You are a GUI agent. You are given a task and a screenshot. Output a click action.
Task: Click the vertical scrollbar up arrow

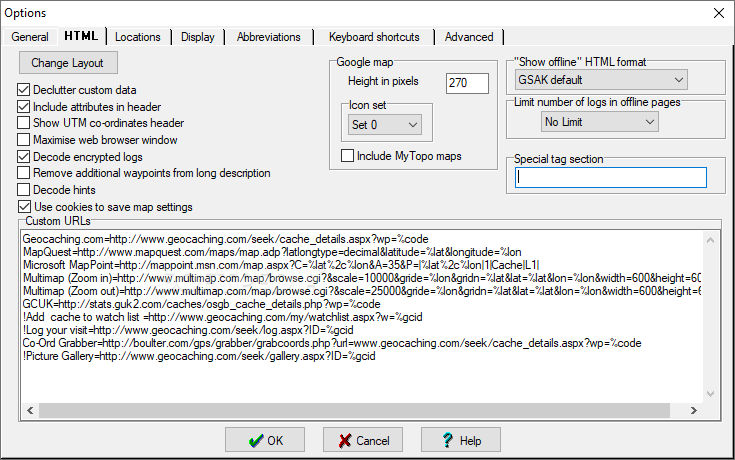tap(711, 240)
